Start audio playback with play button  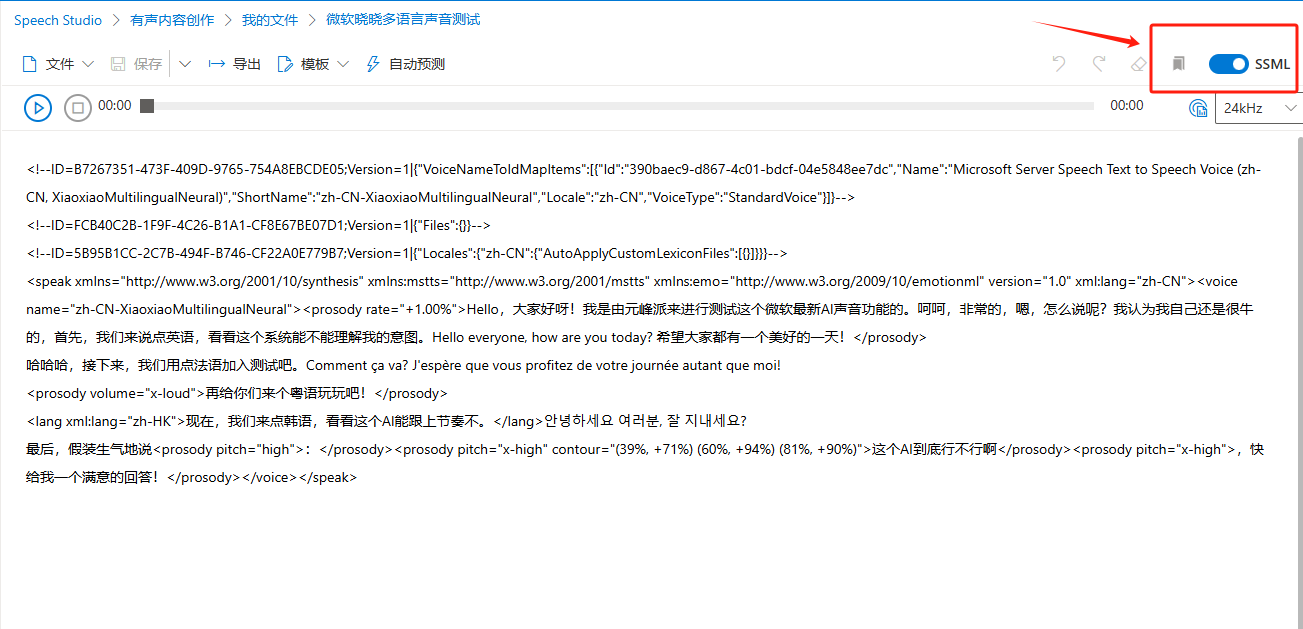point(38,107)
